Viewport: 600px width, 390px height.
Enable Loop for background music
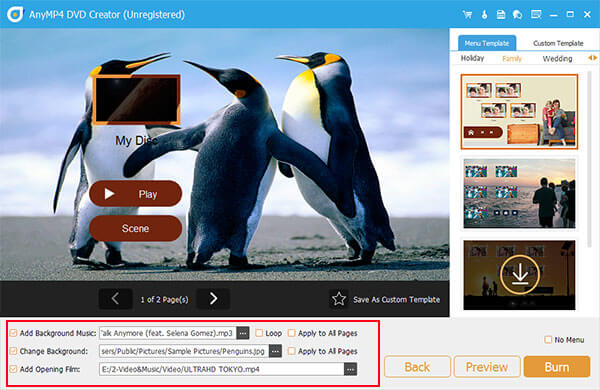tap(259, 333)
